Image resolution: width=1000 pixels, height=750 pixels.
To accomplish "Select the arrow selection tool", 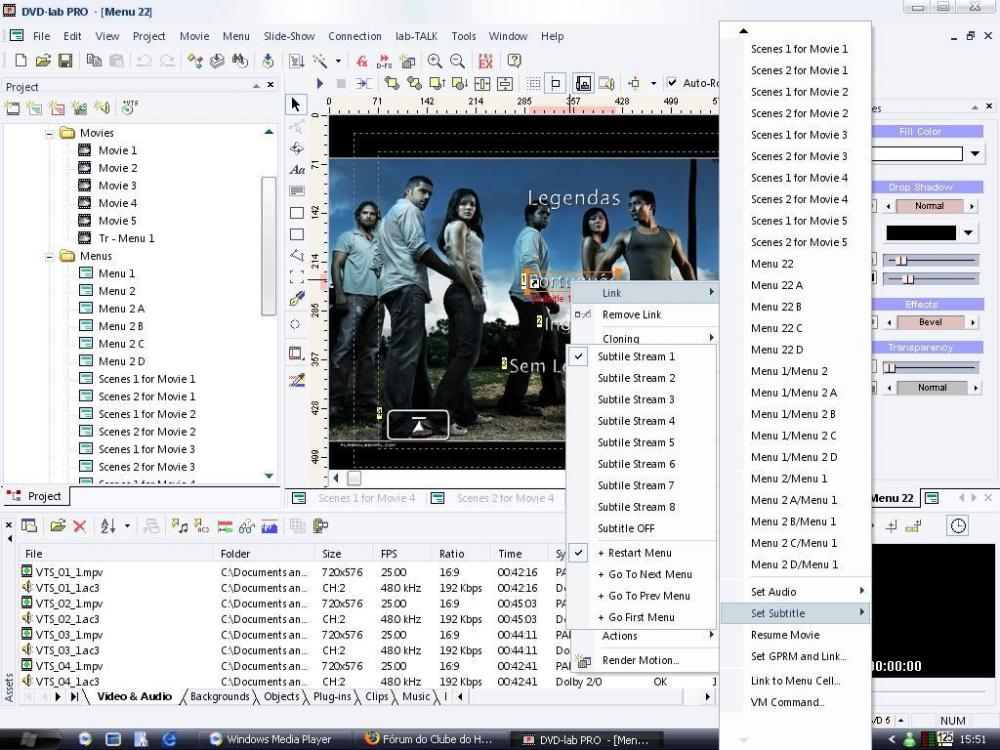I will 296,104.
